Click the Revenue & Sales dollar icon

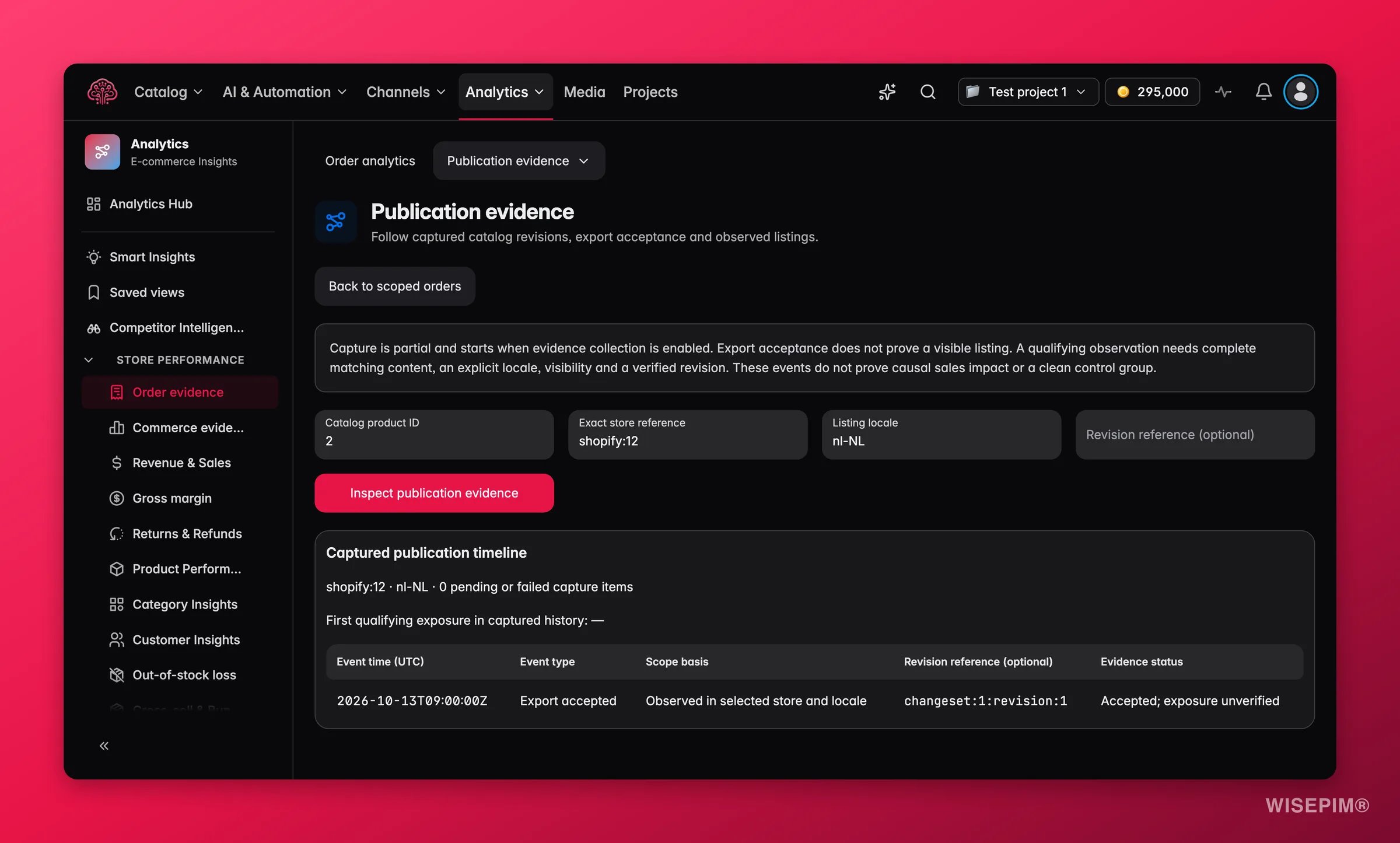click(x=117, y=463)
